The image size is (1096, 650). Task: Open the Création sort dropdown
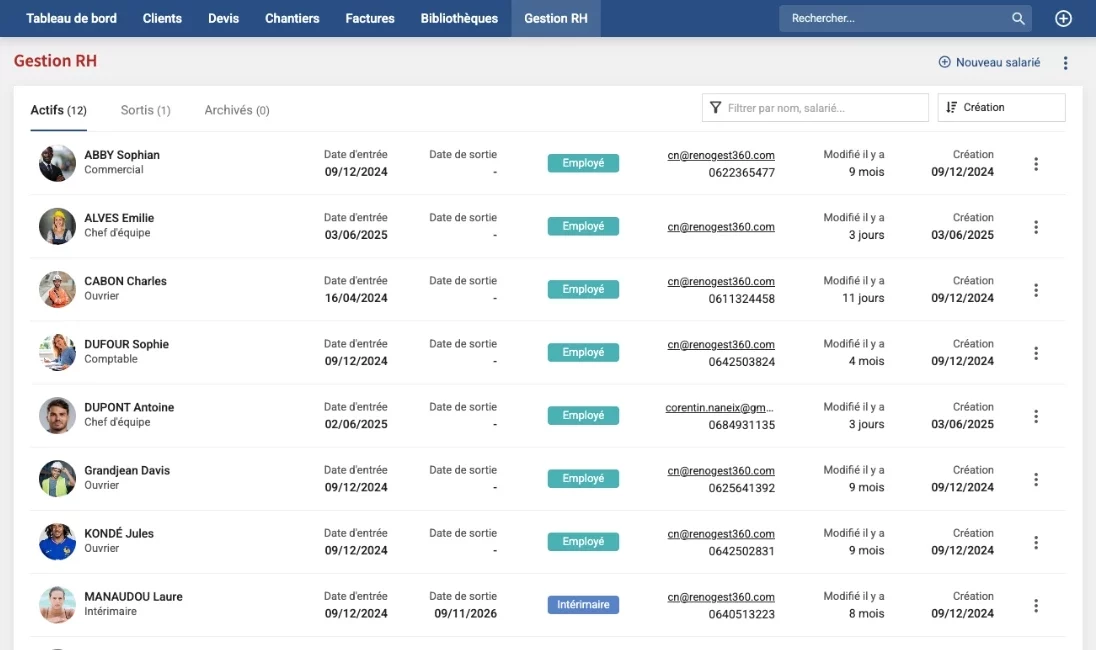click(1001, 107)
